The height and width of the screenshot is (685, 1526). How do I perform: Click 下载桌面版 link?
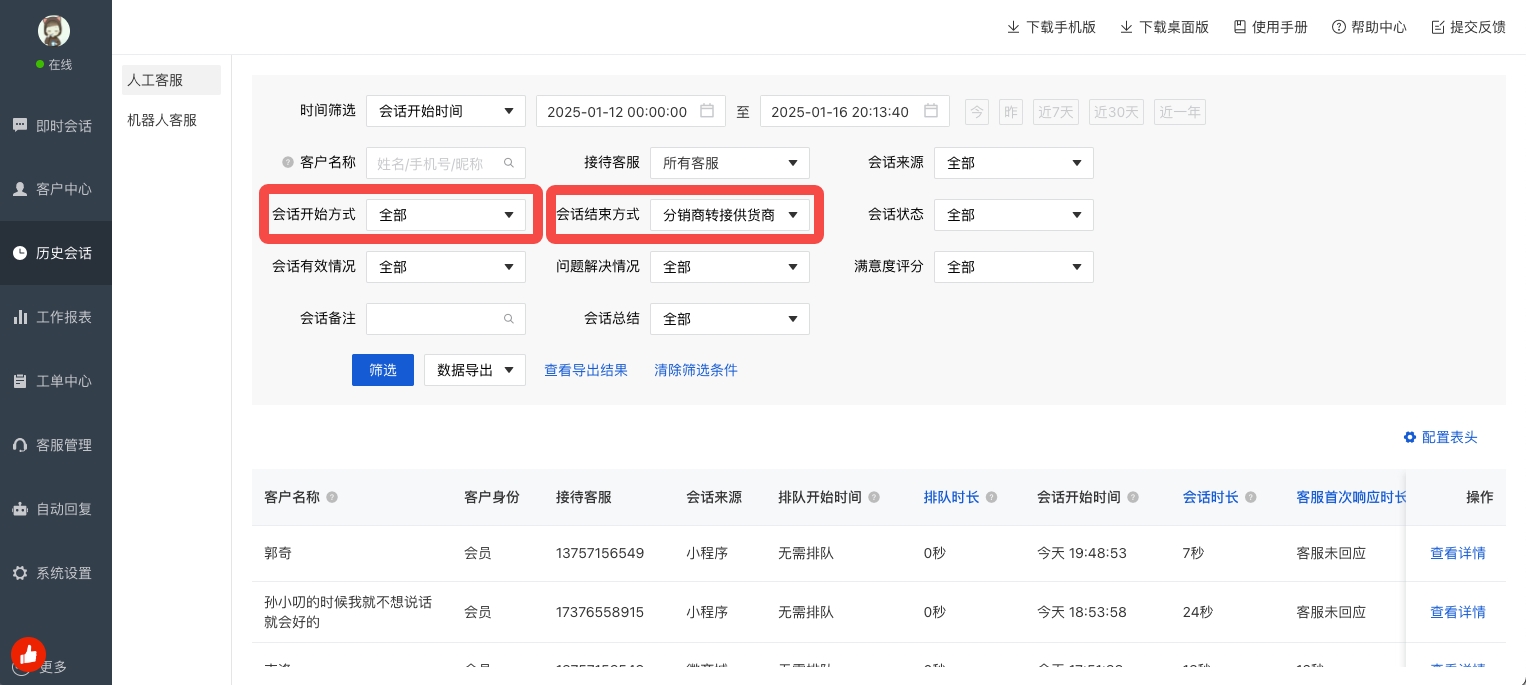1164,27
